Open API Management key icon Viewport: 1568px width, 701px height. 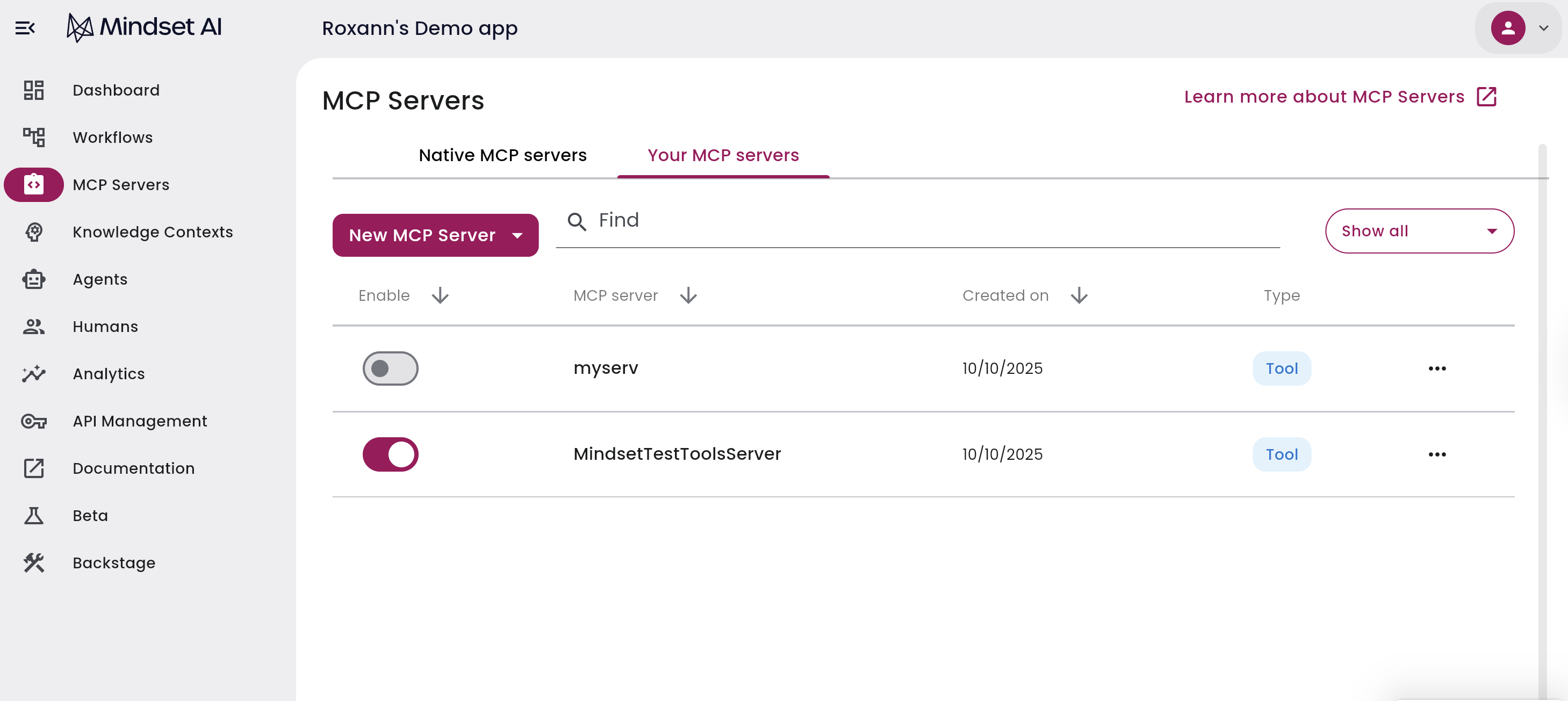click(x=33, y=421)
